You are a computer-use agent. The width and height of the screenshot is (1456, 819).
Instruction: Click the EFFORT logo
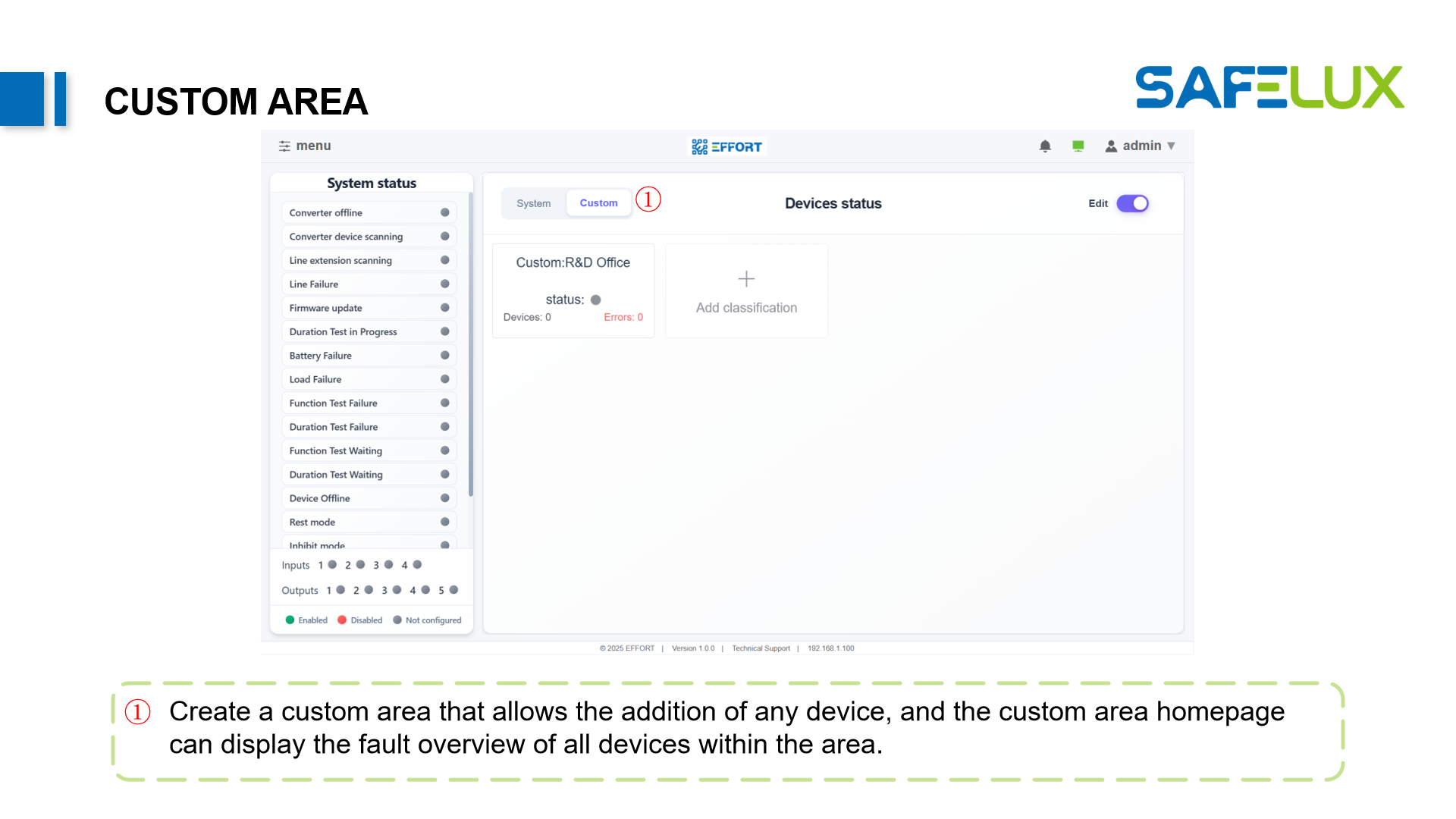click(726, 146)
